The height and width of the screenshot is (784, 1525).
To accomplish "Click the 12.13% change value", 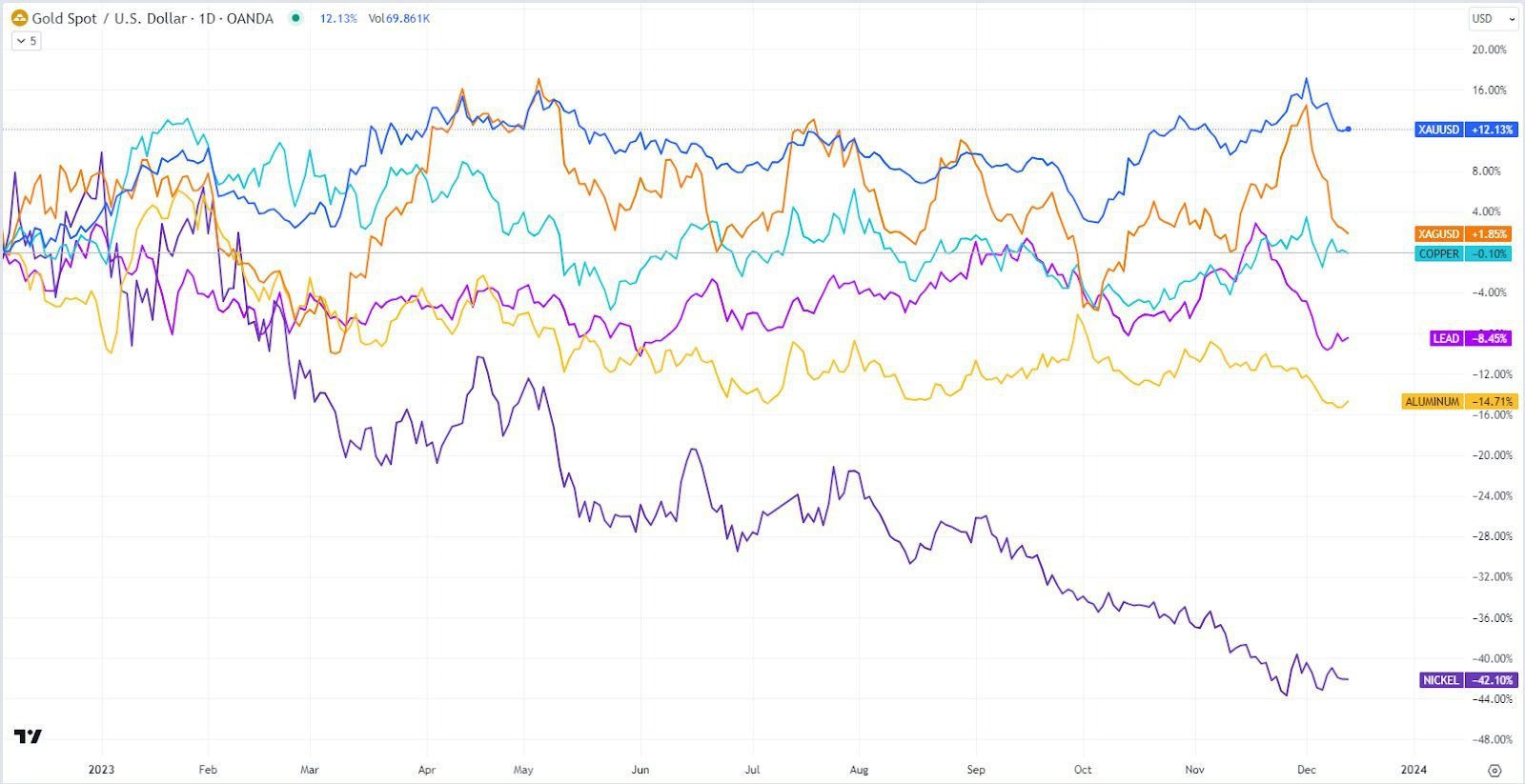I will pos(338,18).
